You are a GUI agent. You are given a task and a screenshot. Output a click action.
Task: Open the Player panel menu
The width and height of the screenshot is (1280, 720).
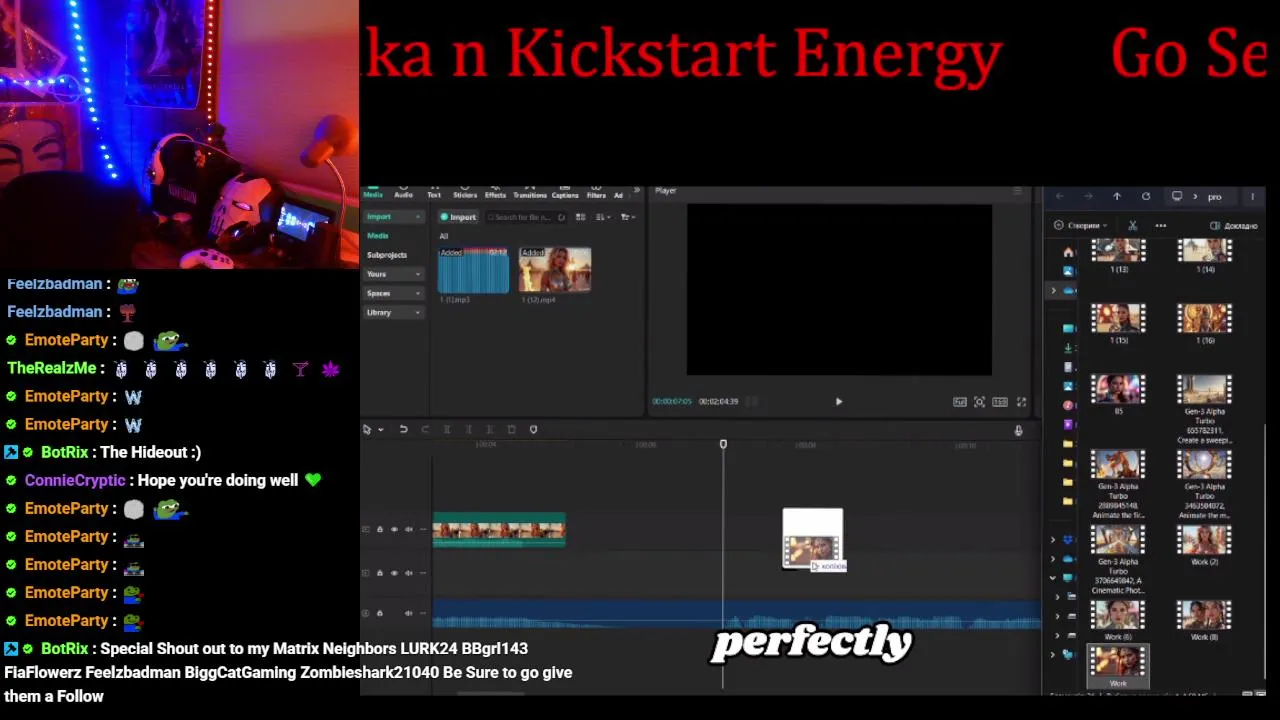(x=1018, y=190)
